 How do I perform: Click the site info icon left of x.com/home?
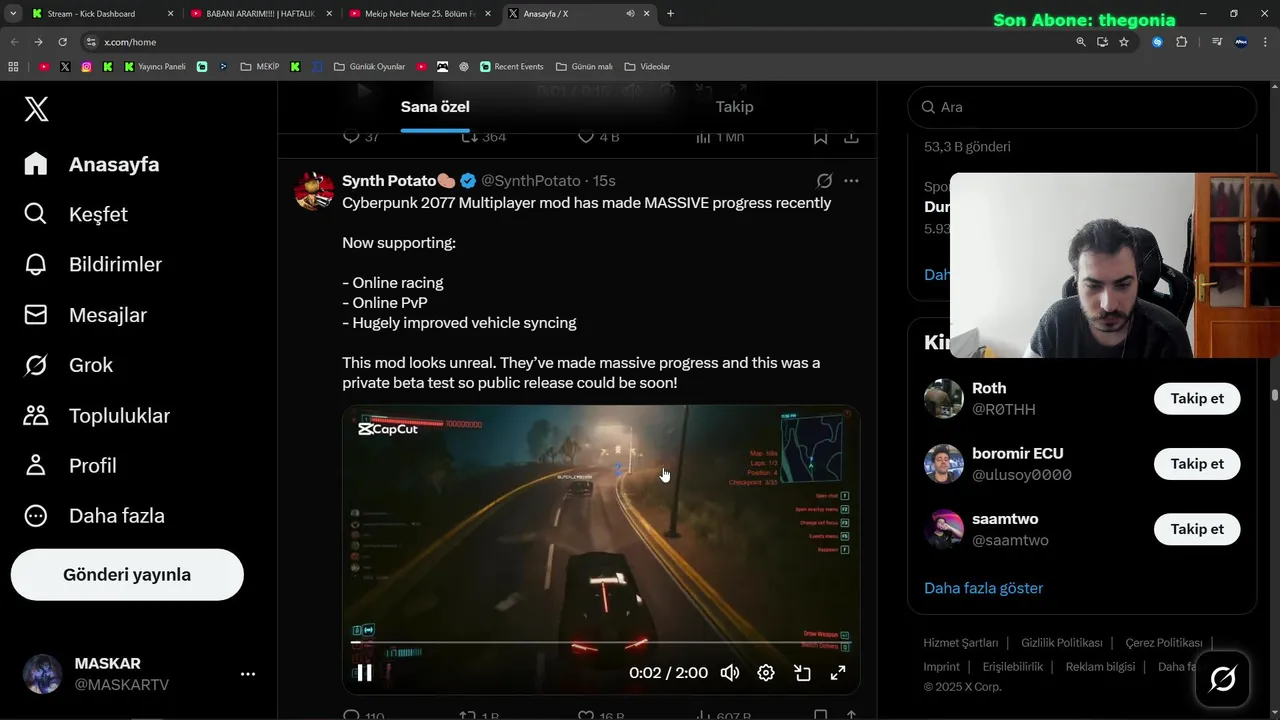[91, 42]
